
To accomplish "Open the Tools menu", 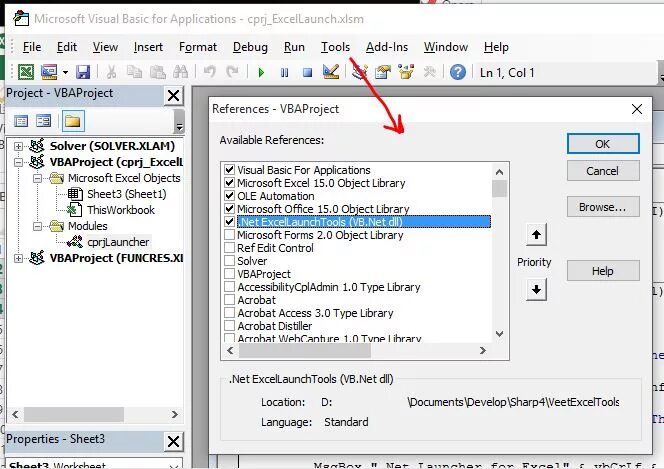I will pos(335,47).
